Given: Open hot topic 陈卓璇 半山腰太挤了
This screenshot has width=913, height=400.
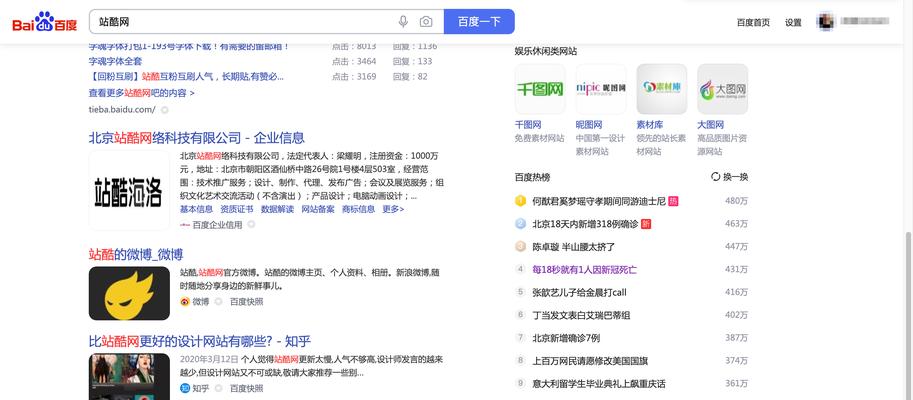Looking at the screenshot, I should [x=574, y=247].
